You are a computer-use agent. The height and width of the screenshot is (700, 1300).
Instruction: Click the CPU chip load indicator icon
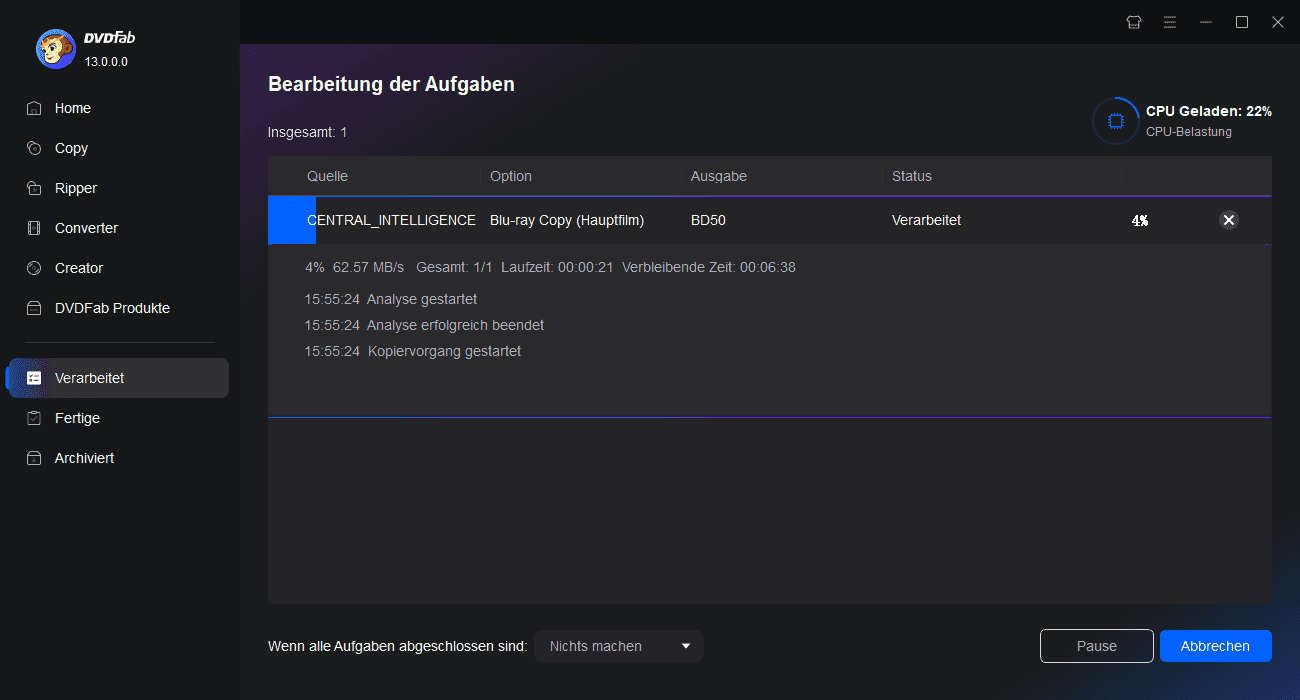click(1115, 121)
